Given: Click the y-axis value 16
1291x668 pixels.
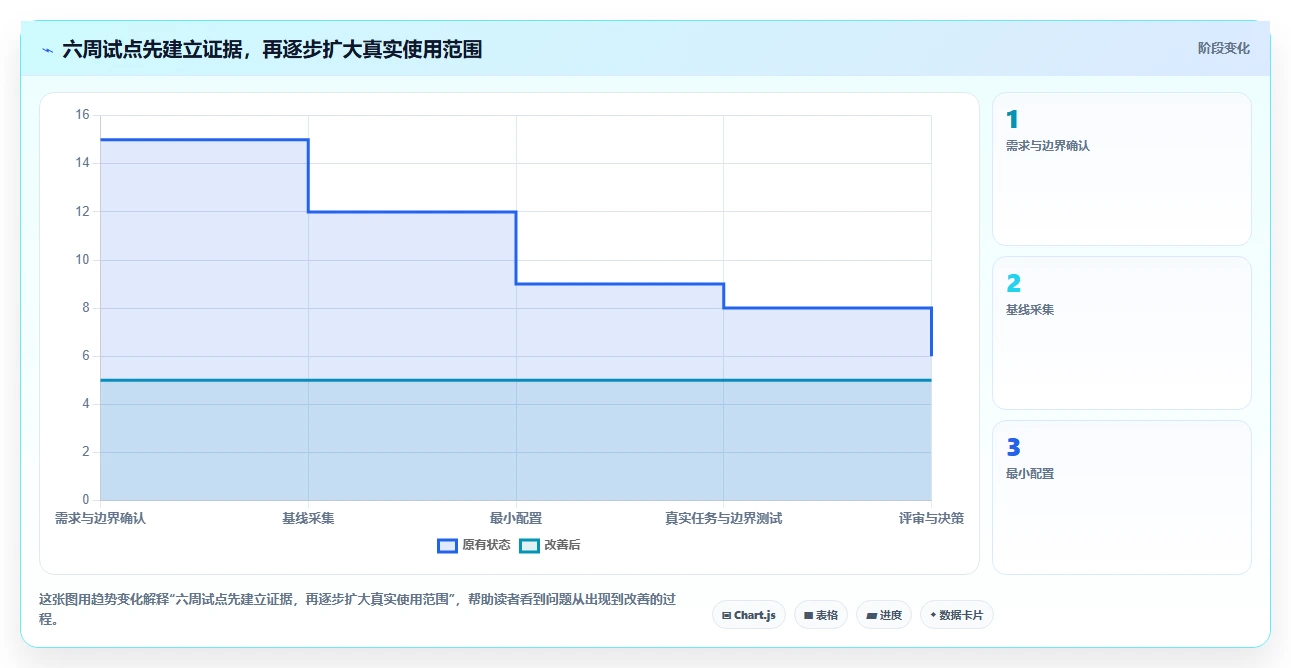Looking at the screenshot, I should coord(82,115).
